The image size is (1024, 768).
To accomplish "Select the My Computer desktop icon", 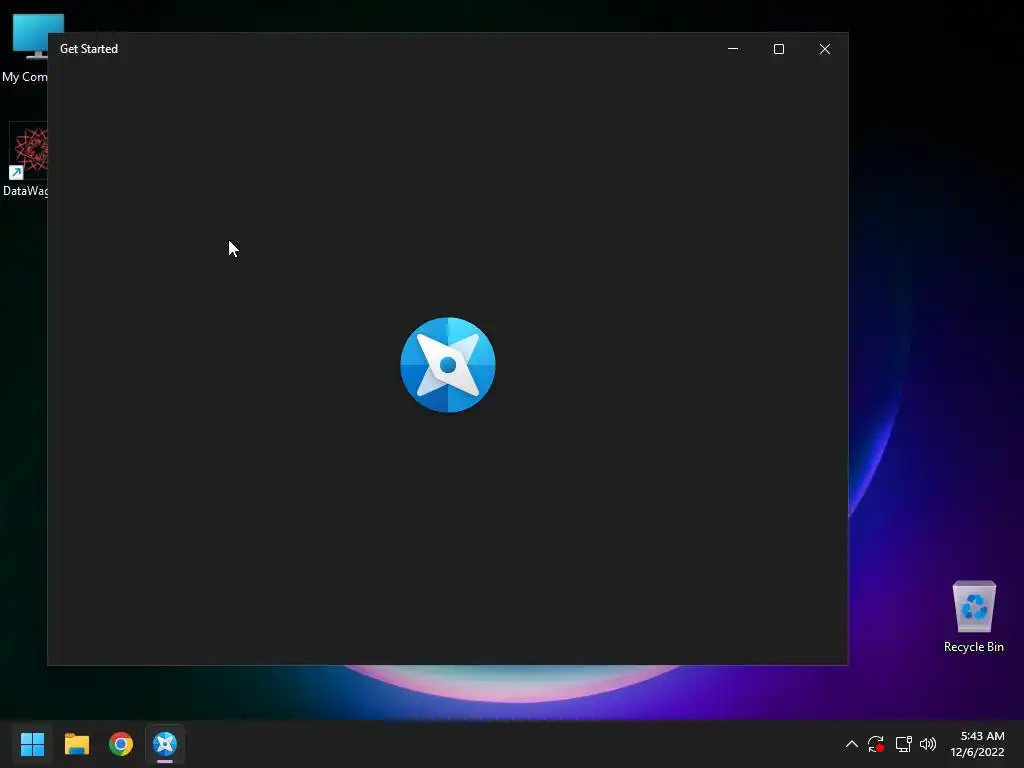I will 25,48.
